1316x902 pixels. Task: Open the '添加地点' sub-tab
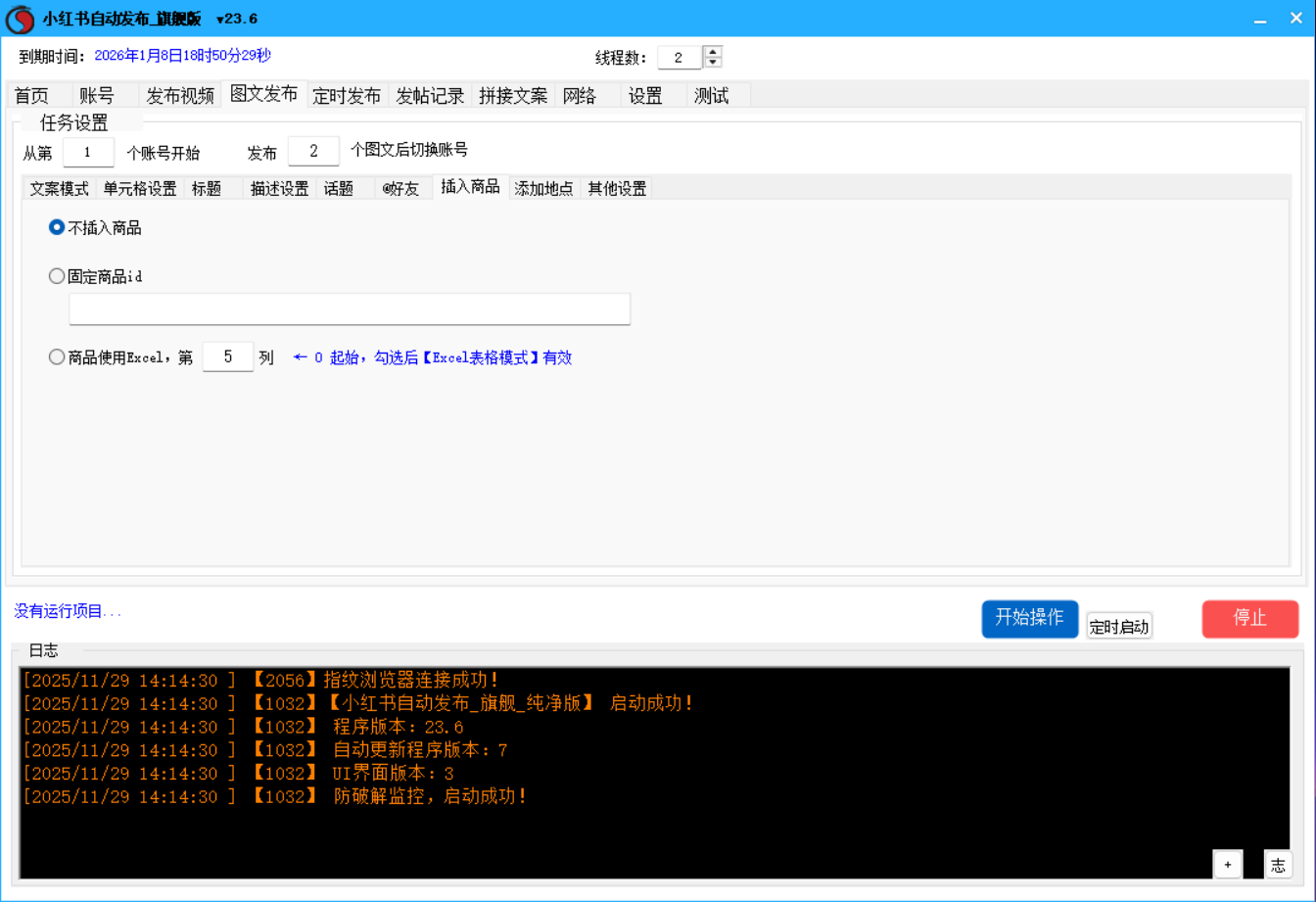tap(544, 189)
